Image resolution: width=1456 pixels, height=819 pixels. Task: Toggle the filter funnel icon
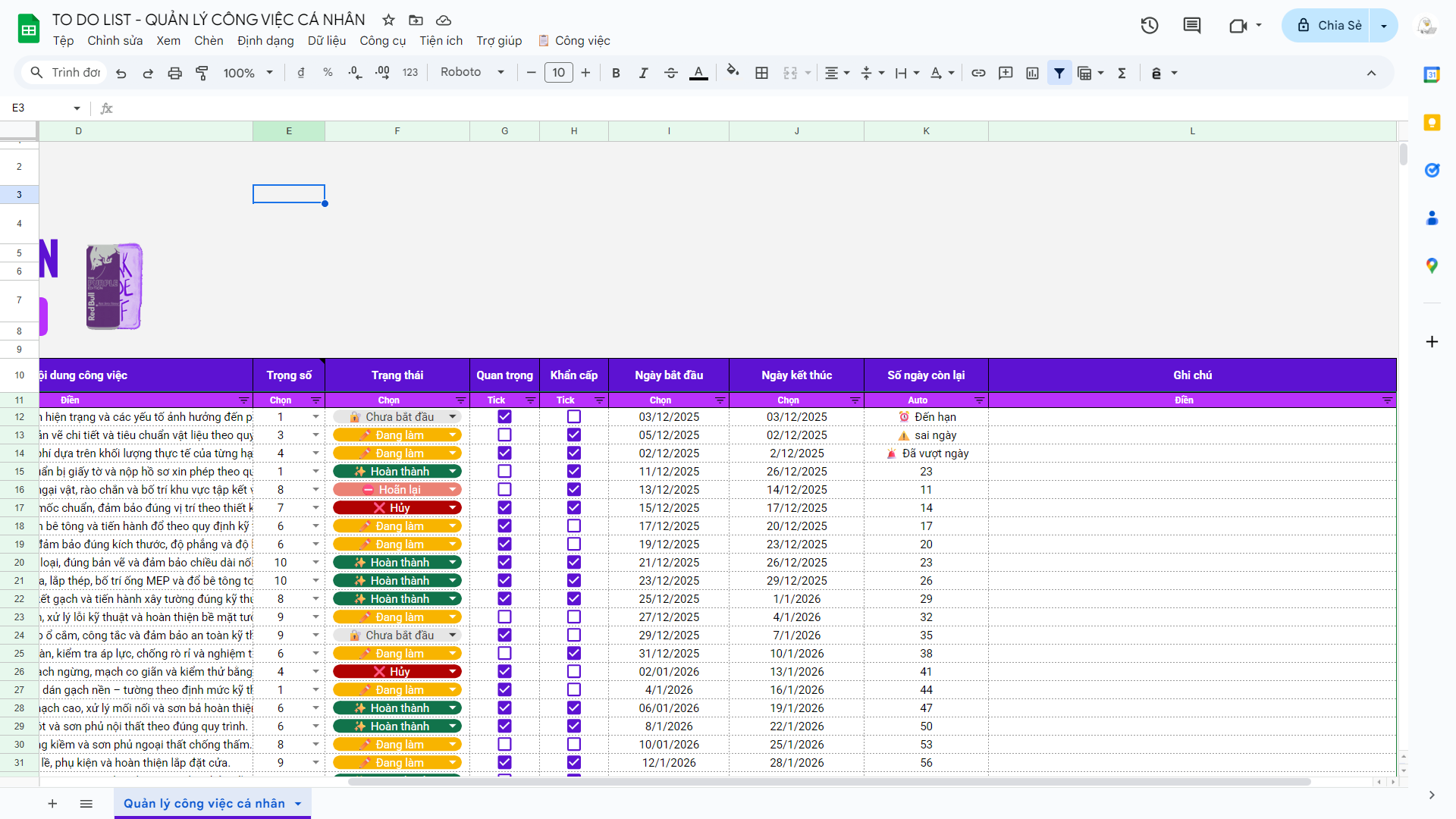click(1059, 73)
